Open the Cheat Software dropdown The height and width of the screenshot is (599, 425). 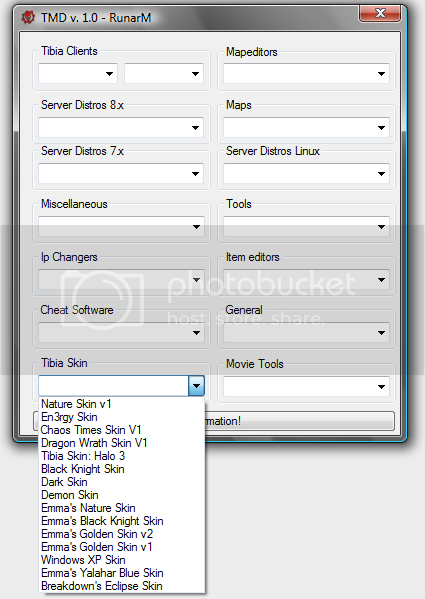(x=121, y=333)
